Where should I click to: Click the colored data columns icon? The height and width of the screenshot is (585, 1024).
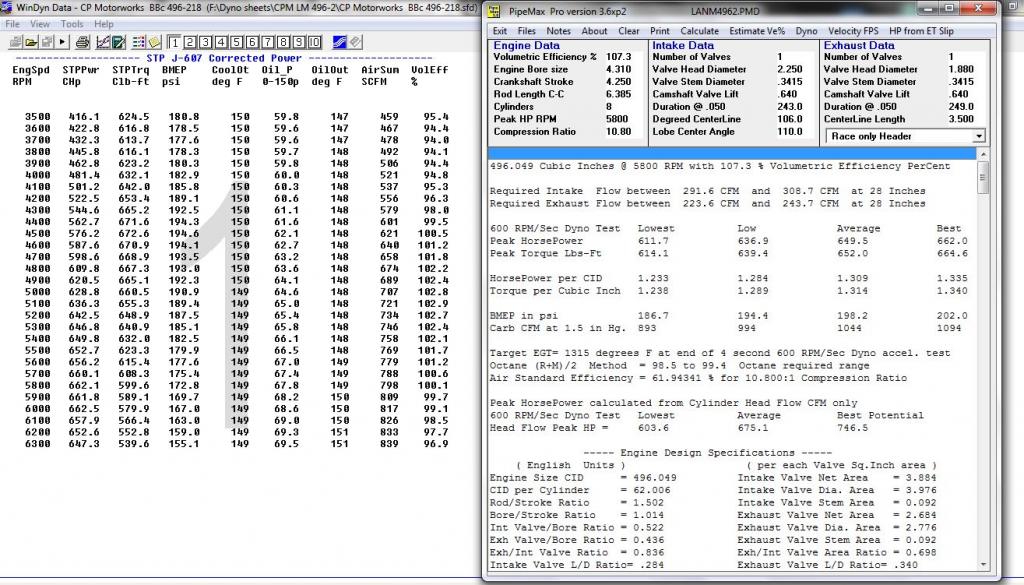pos(138,42)
